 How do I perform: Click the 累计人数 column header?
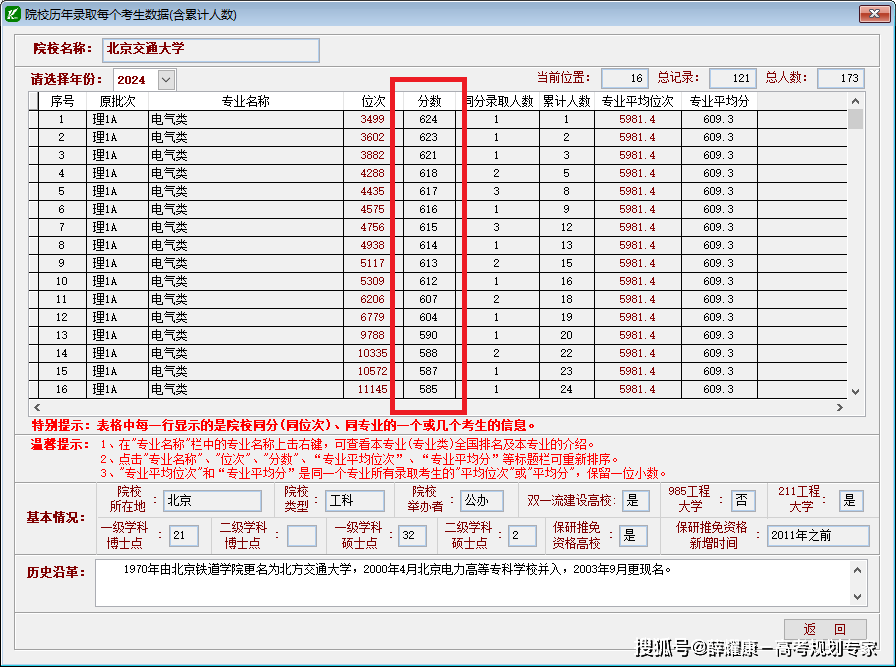tap(566, 101)
